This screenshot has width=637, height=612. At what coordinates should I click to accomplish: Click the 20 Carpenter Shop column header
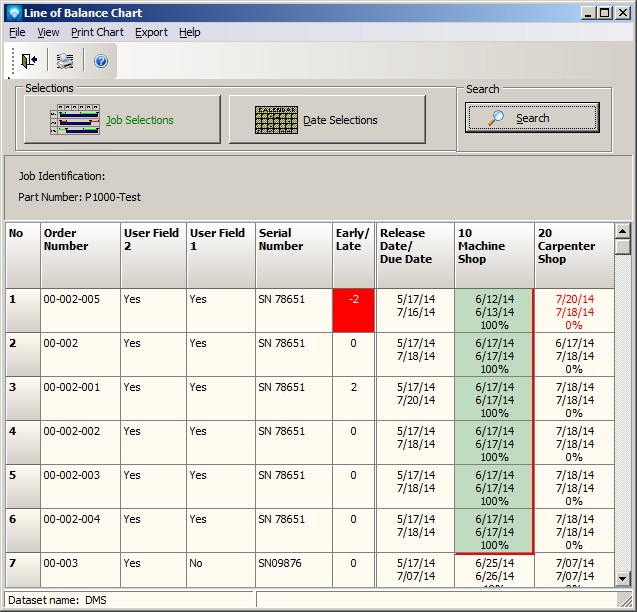(574, 255)
